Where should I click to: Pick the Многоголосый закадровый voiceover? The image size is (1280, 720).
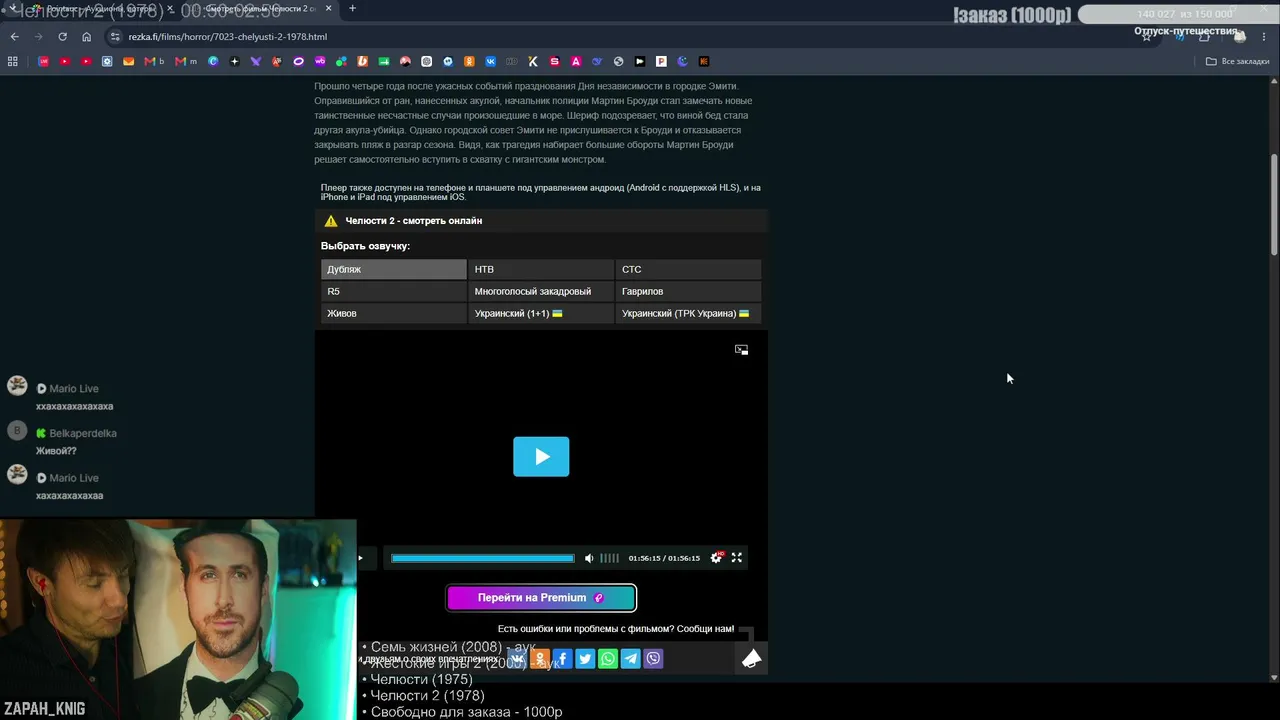[541, 291]
